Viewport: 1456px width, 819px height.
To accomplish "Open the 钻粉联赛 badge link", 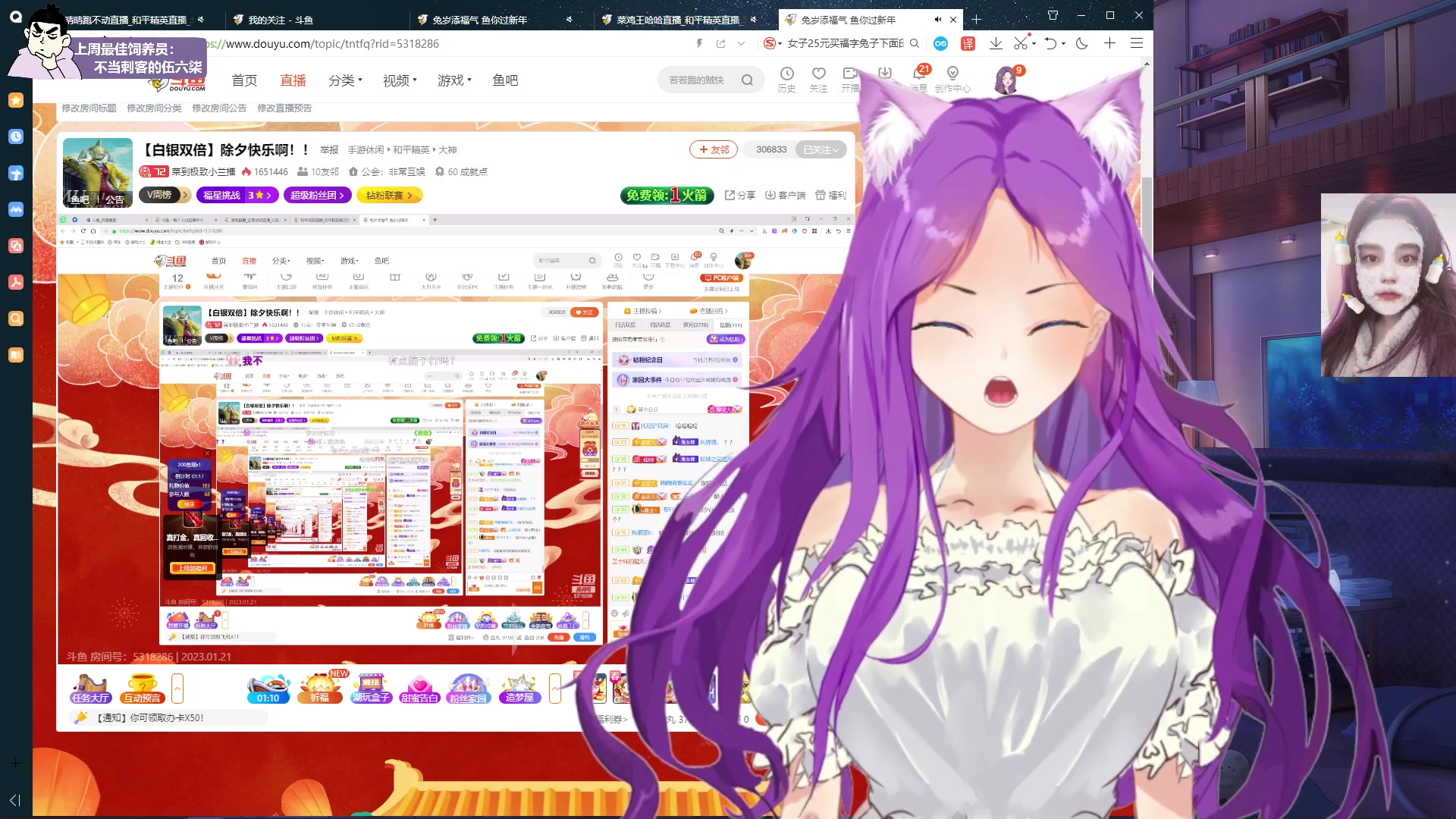I will click(389, 195).
